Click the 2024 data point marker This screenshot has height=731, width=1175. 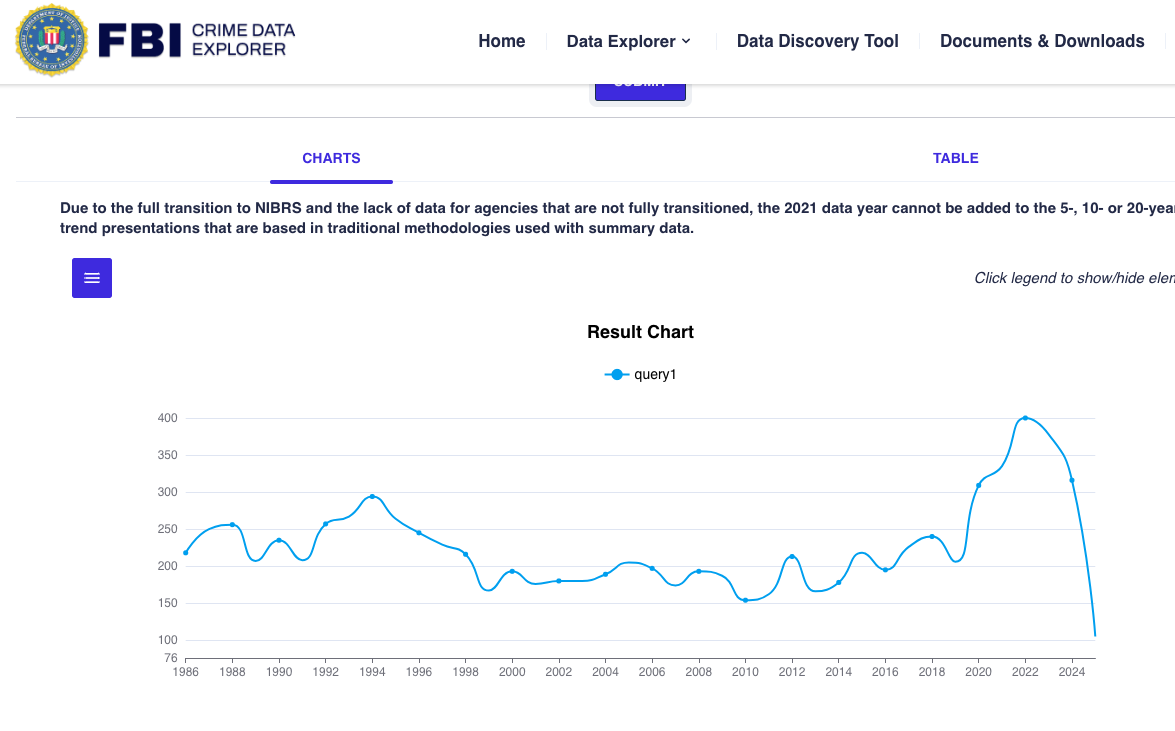(x=1072, y=480)
